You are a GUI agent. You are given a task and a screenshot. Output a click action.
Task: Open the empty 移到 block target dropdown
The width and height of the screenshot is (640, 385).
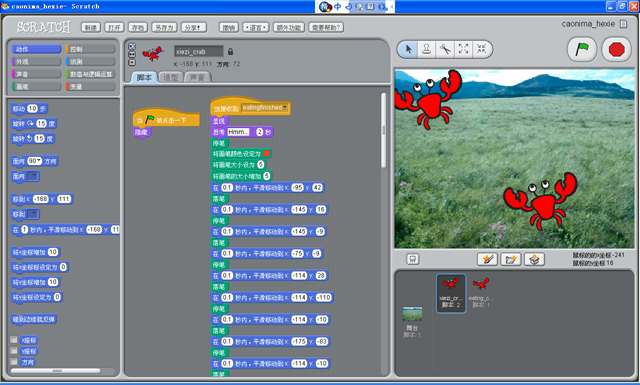(33, 214)
